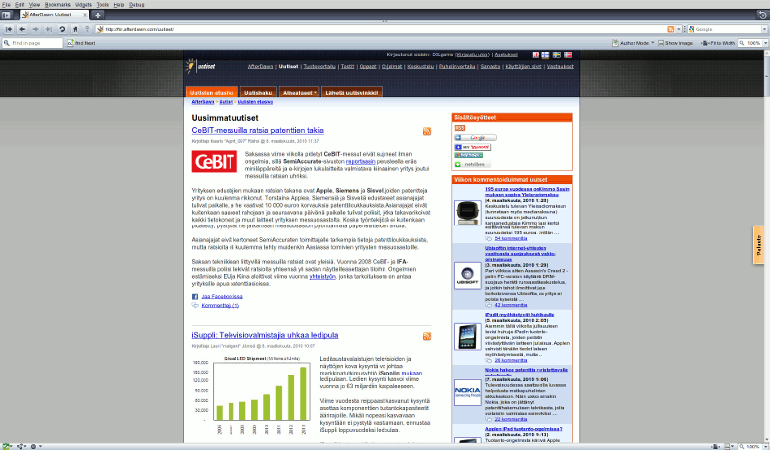Open the Google search engine dropdown
Image resolution: width=770 pixels, height=450 pixels.
pos(764,29)
